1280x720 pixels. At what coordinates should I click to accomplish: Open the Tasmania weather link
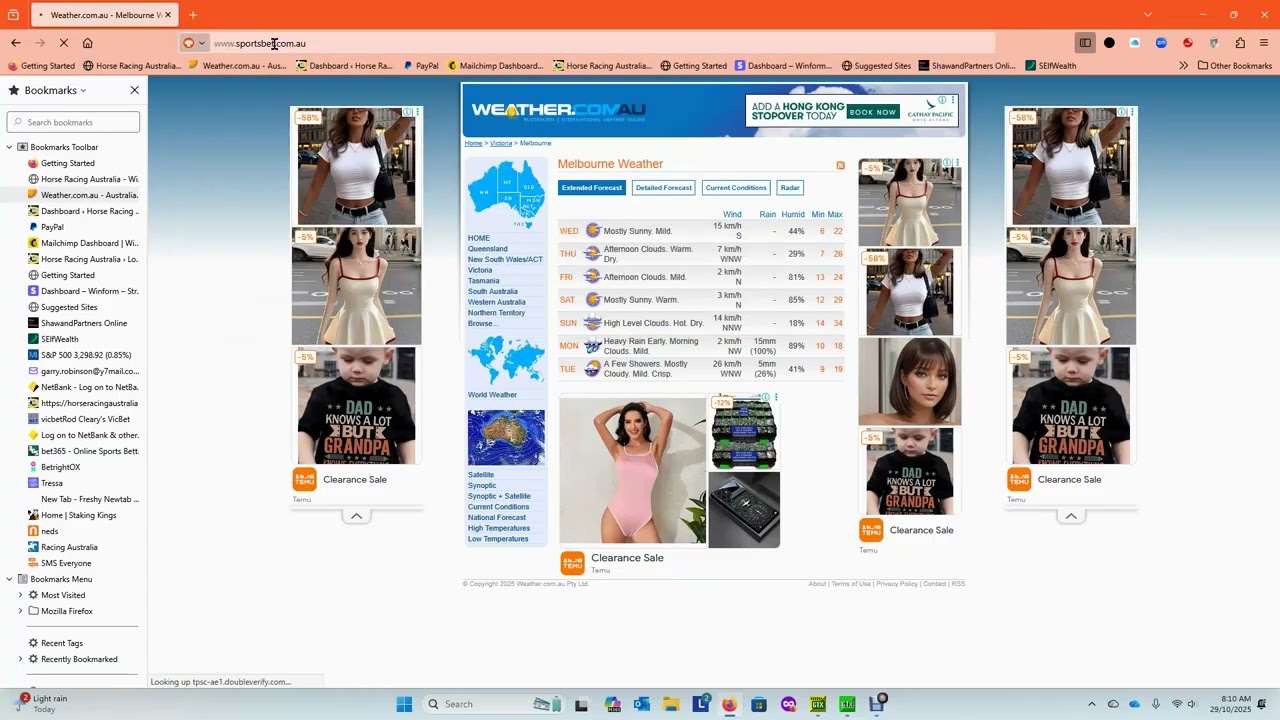point(484,281)
